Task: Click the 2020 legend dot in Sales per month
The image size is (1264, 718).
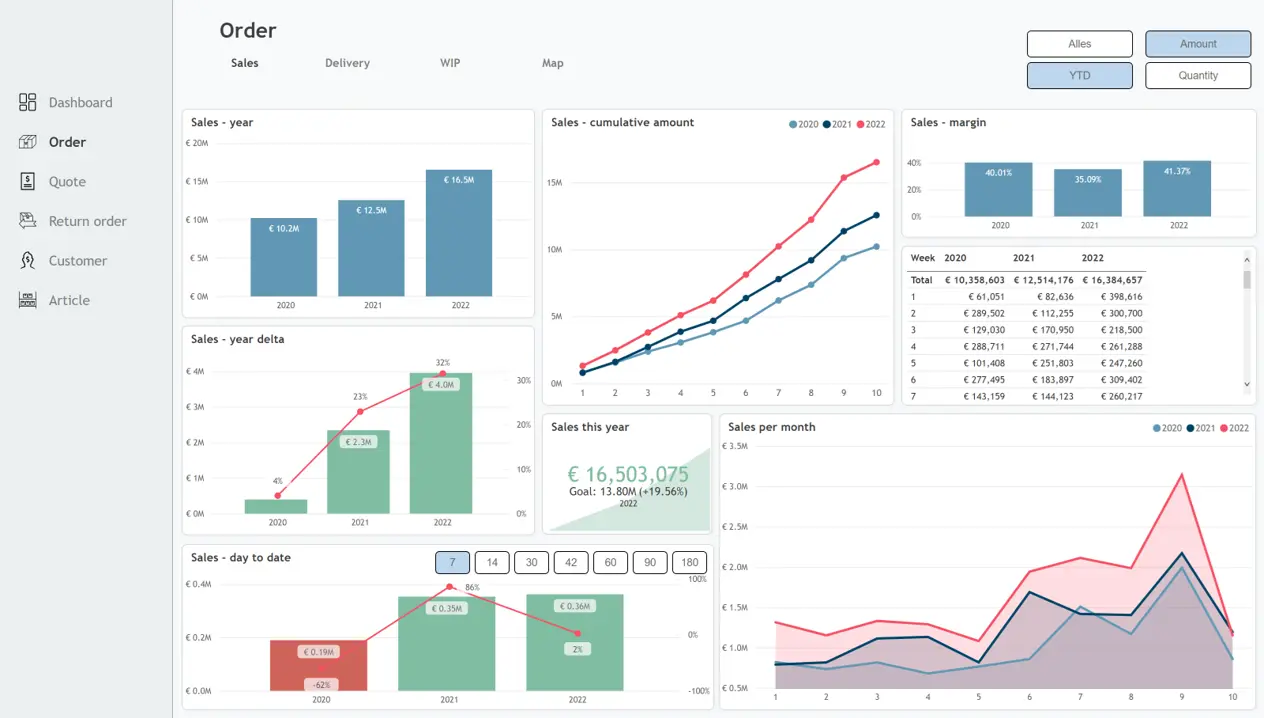Action: coord(1157,428)
